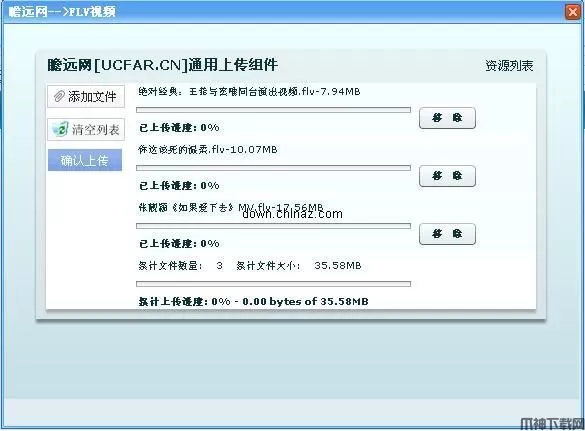The image size is (585, 431).
Task: Open the 资源列表 link
Action: [509, 66]
